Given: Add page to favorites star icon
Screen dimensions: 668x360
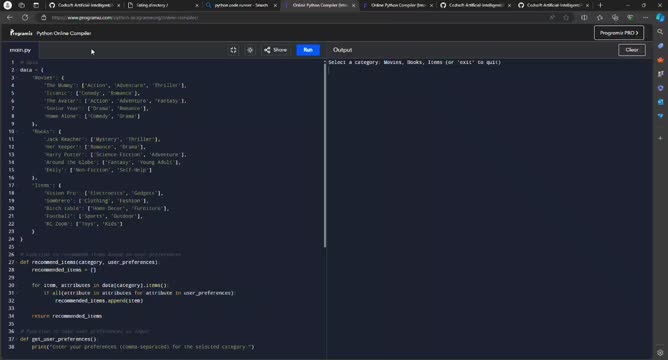Looking at the screenshot, I should (x=566, y=17).
